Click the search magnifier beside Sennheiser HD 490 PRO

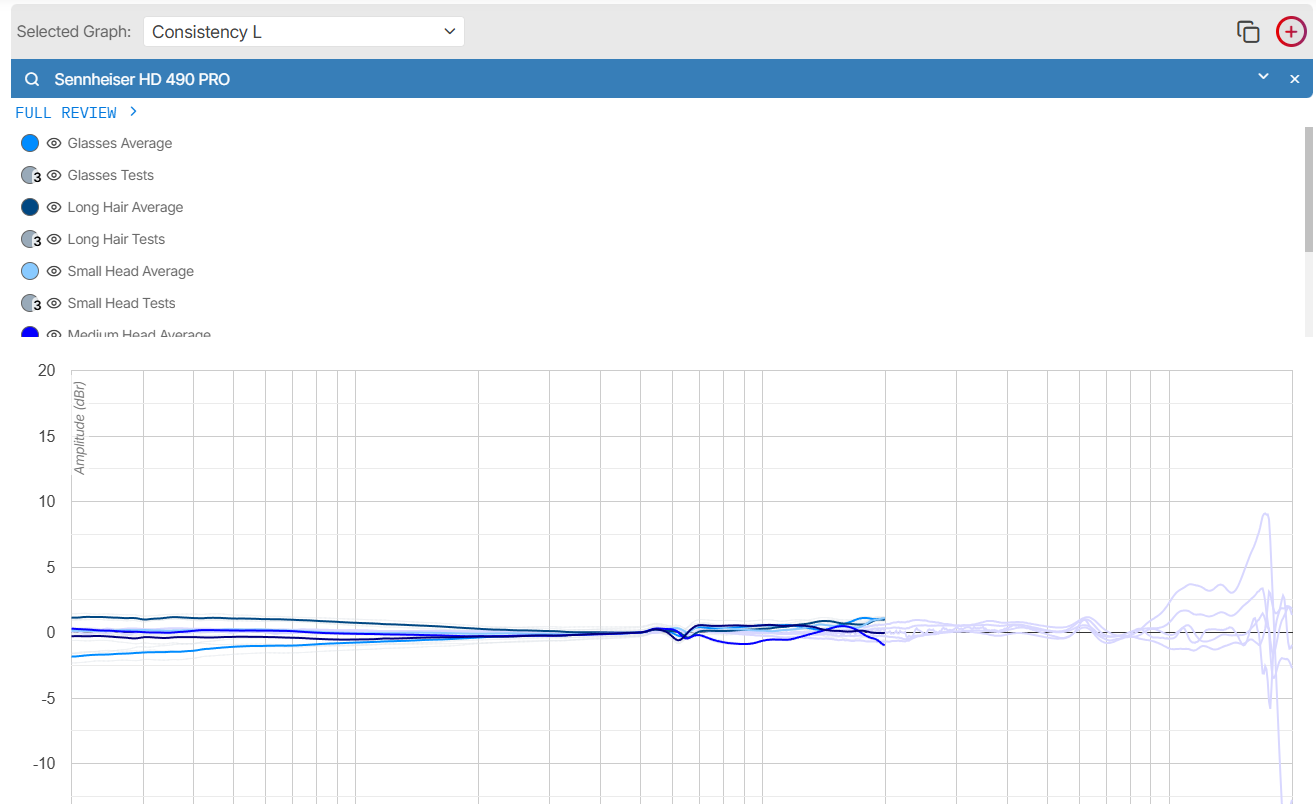click(33, 79)
